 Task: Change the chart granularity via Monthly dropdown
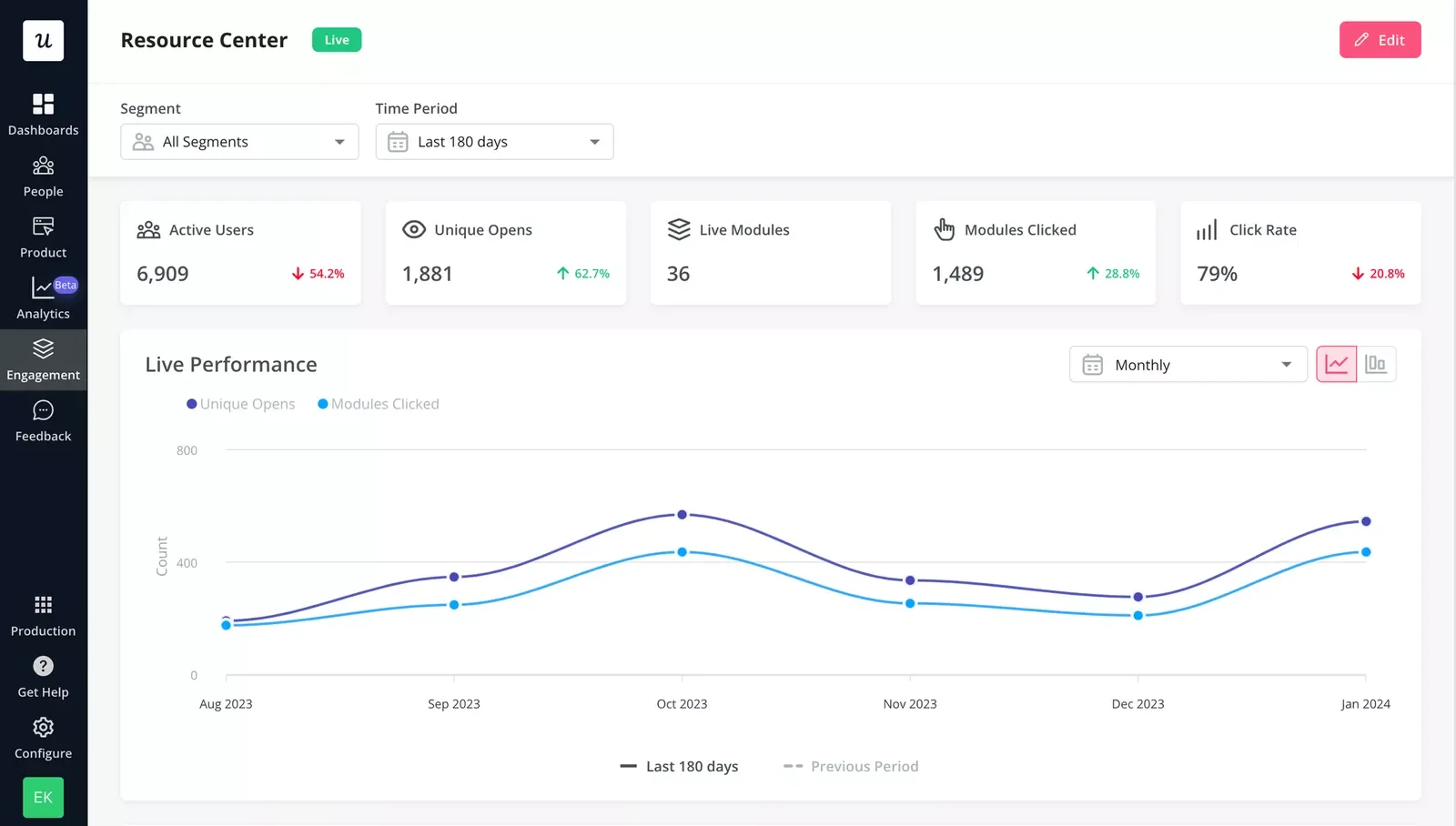1188,364
